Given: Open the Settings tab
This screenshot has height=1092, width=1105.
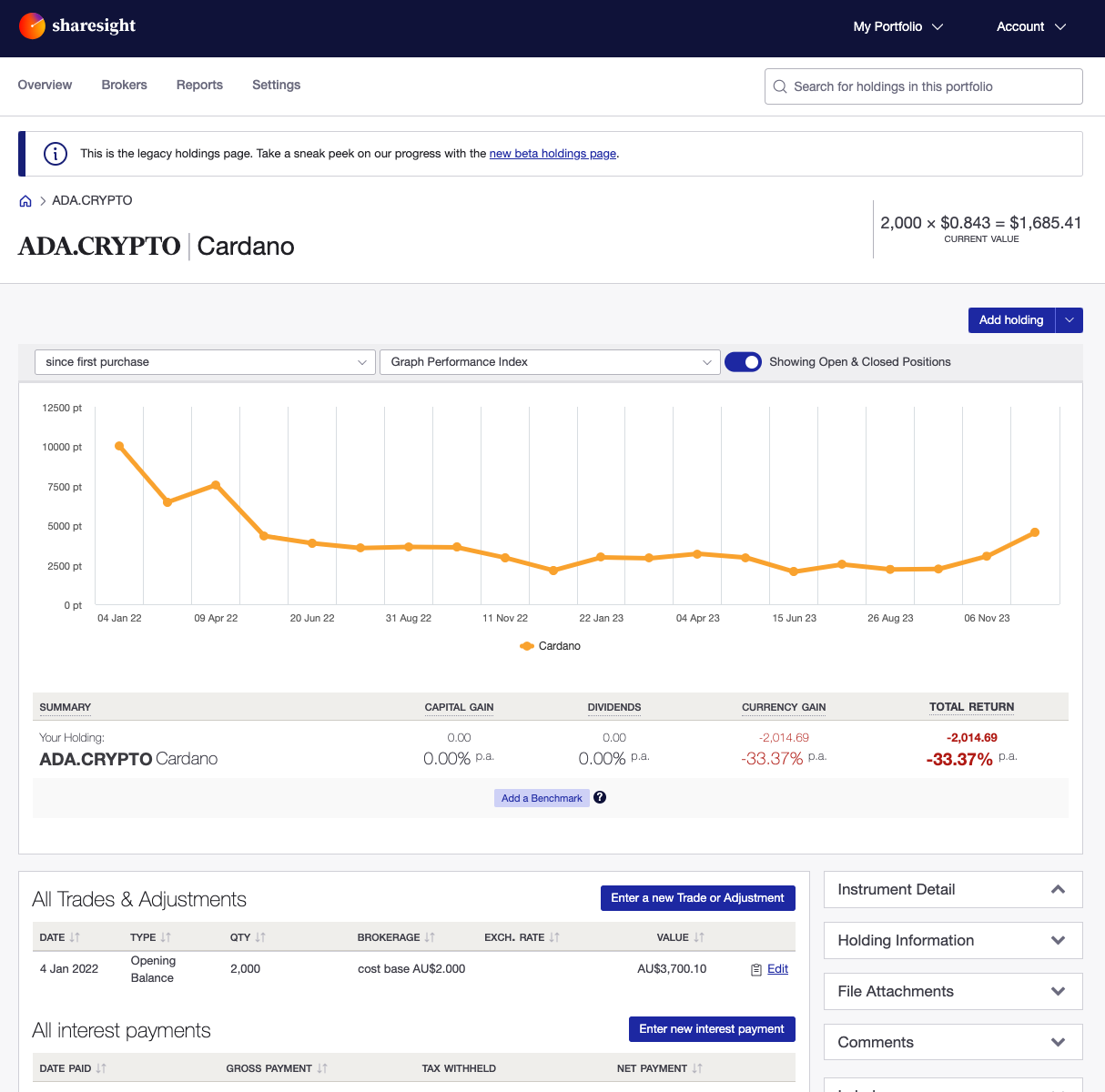Looking at the screenshot, I should [x=277, y=85].
